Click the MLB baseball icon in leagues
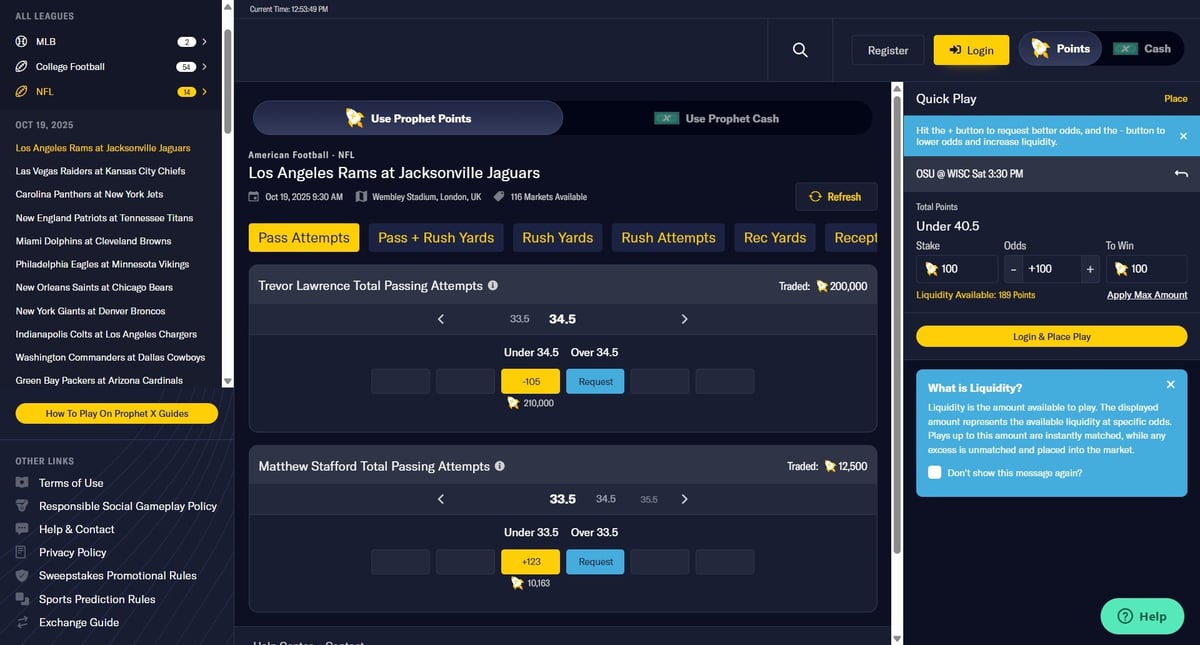The width and height of the screenshot is (1200, 645). pyautogui.click(x=22, y=42)
